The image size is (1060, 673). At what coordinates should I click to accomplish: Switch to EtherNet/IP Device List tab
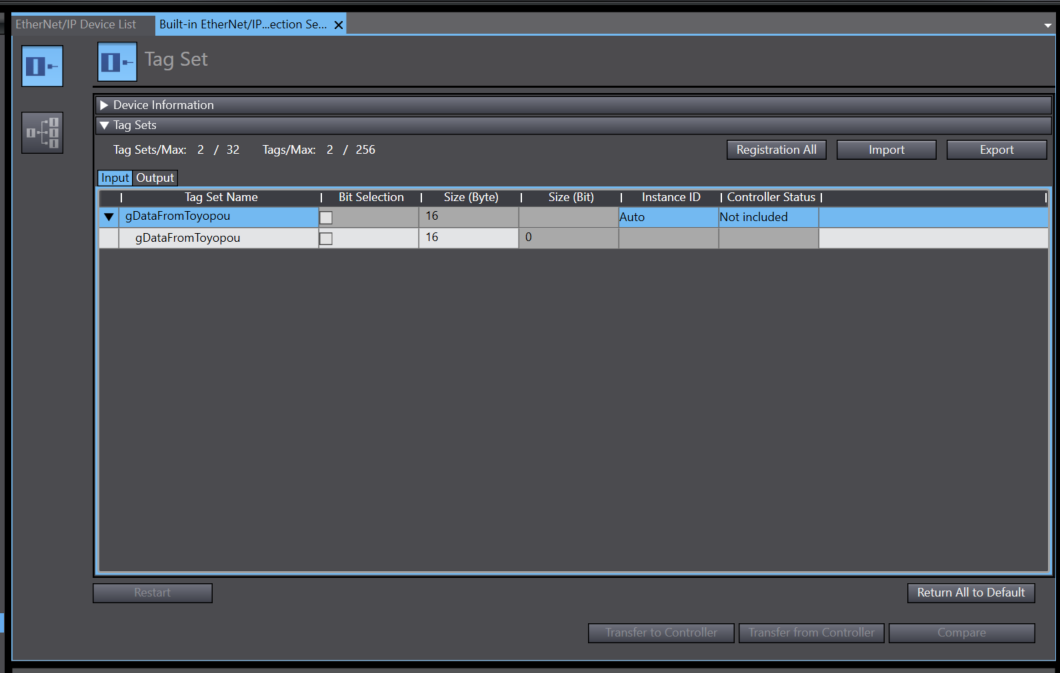tap(76, 24)
